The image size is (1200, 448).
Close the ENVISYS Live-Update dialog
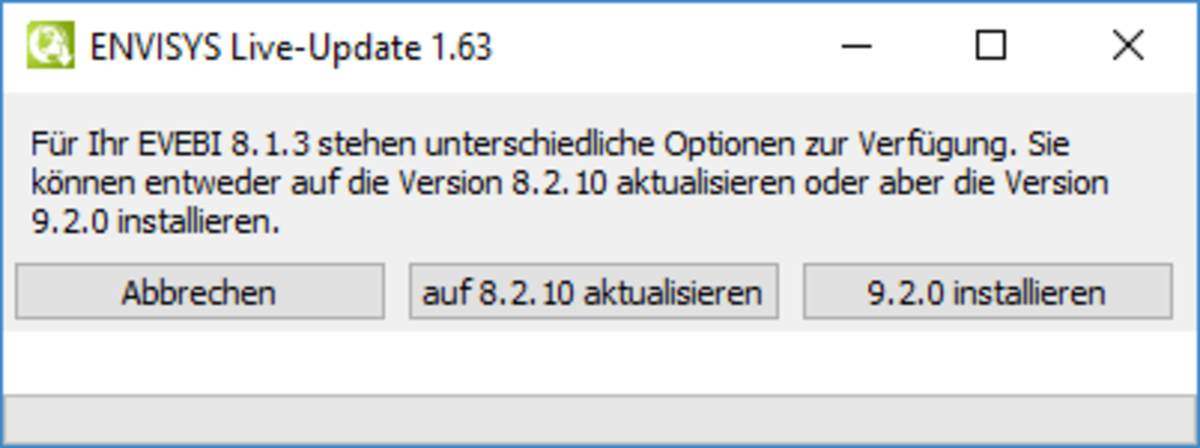tap(1128, 46)
